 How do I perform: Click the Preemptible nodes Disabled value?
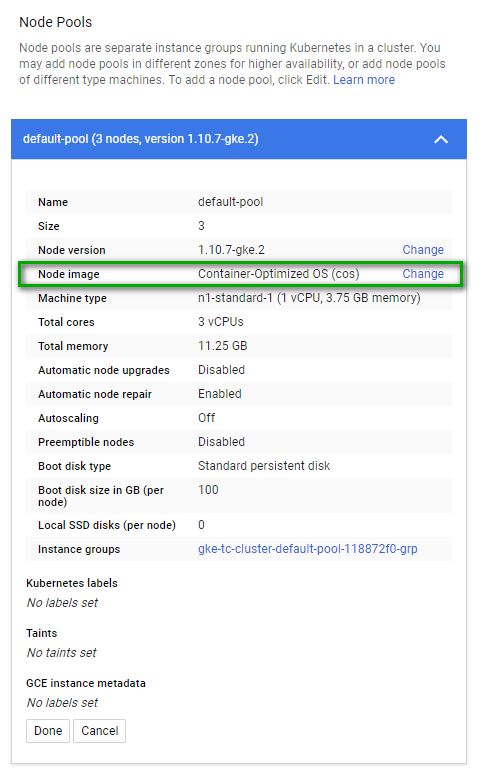(x=221, y=442)
